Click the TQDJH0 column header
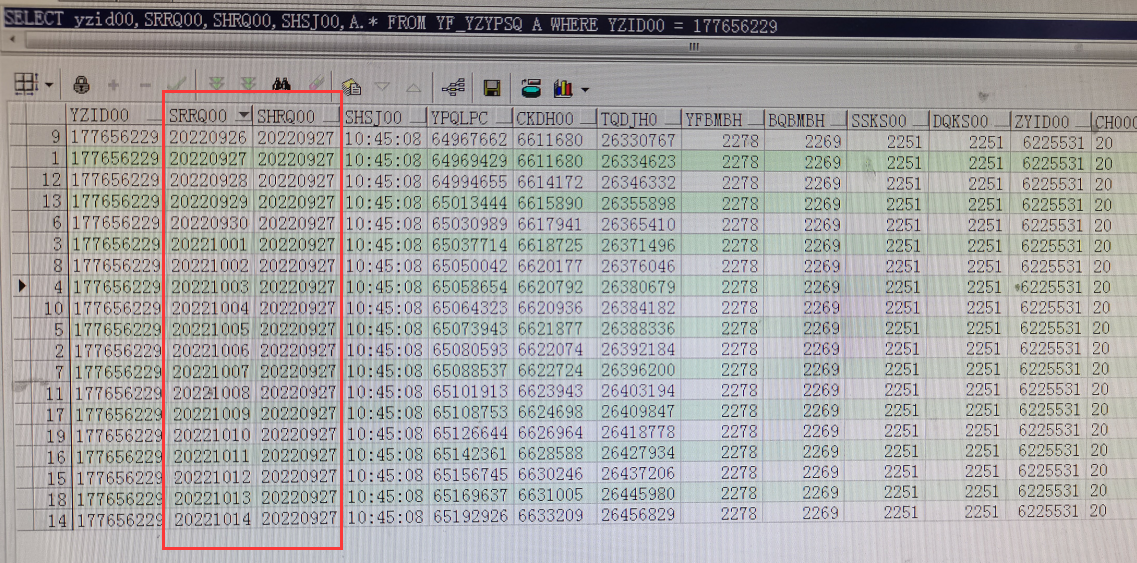Image resolution: width=1137 pixels, height=563 pixels. (x=639, y=118)
